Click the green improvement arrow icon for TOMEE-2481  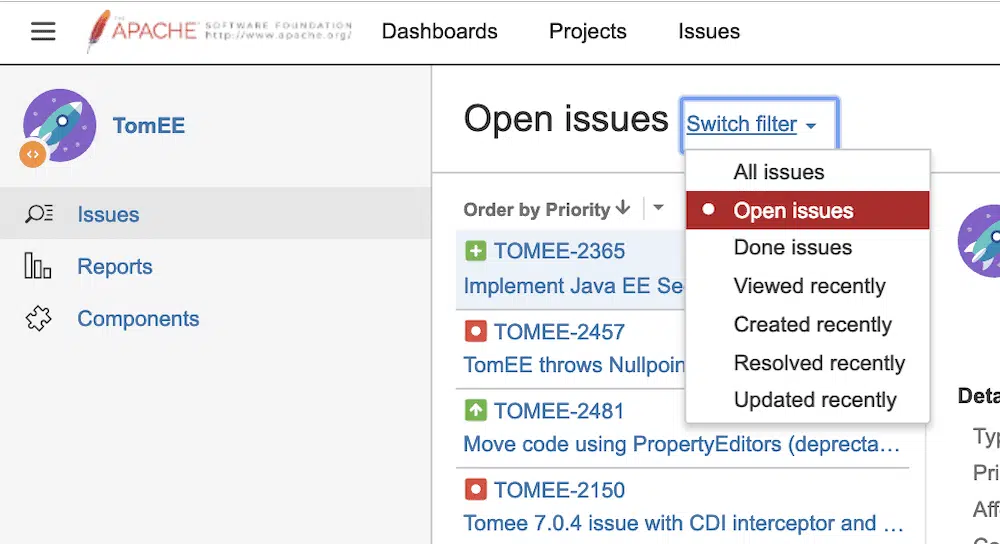[x=475, y=410]
